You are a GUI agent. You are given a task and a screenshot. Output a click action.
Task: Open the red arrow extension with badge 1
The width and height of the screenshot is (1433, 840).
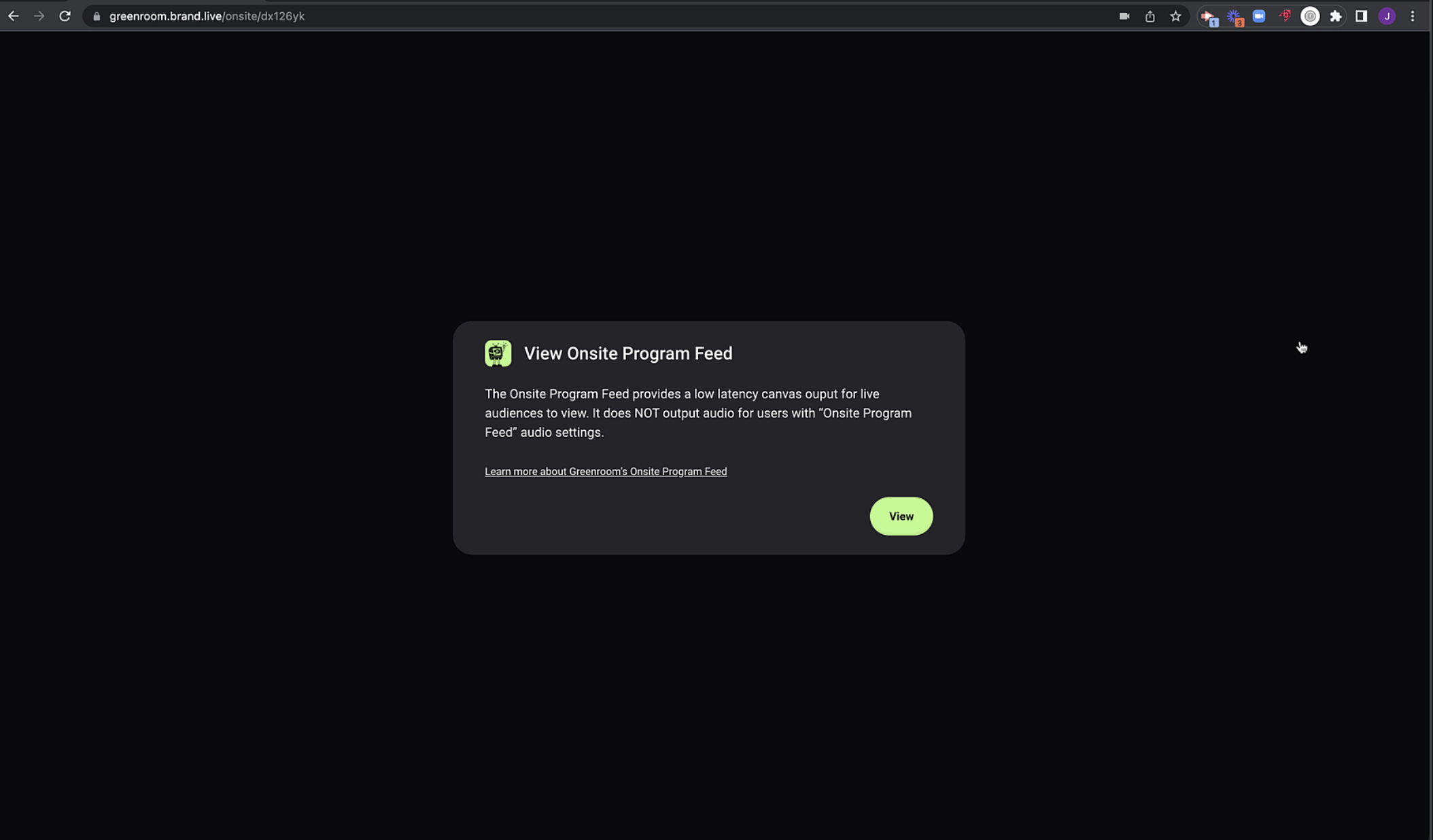click(x=1208, y=17)
